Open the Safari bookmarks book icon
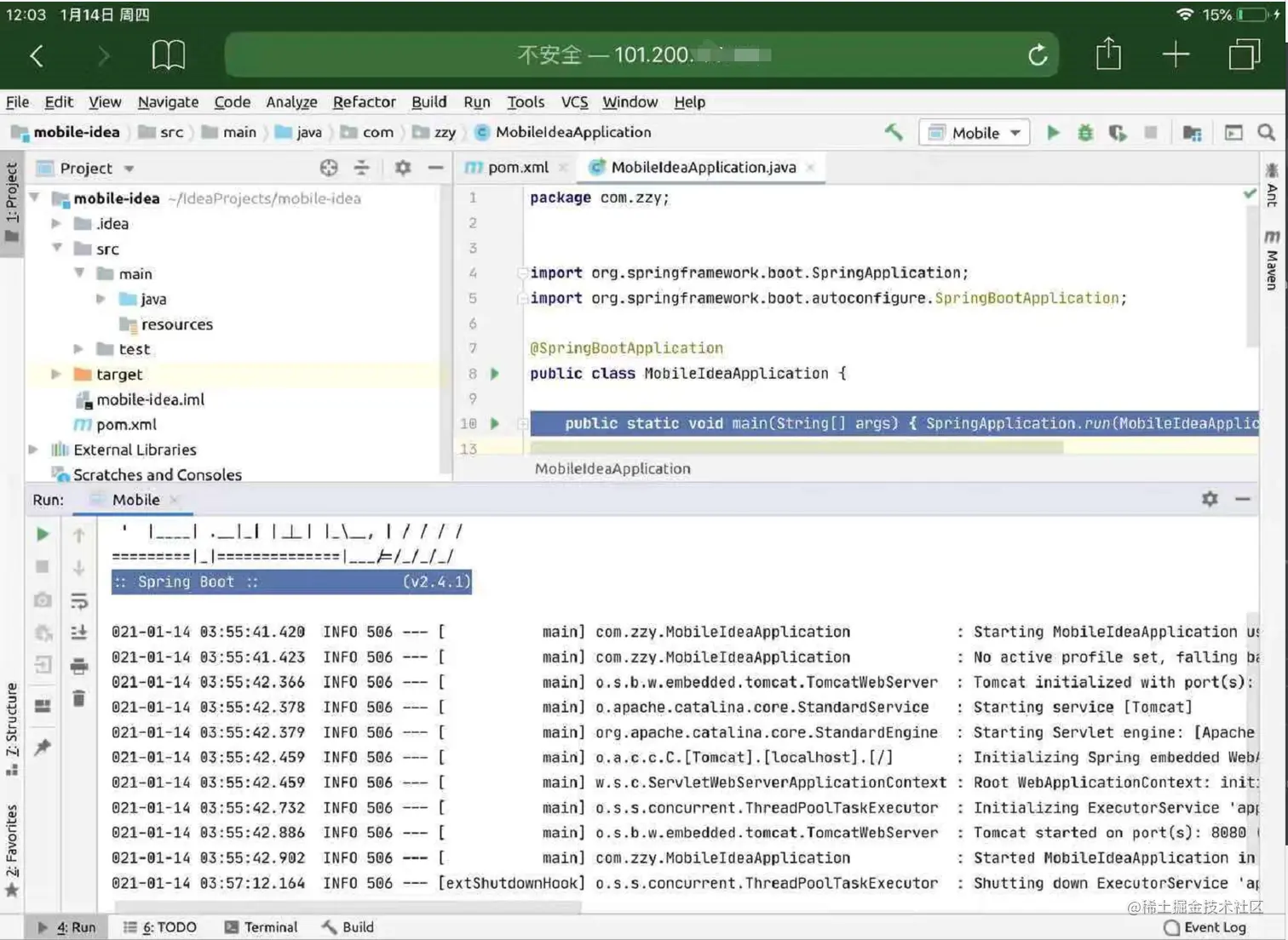 [168, 55]
